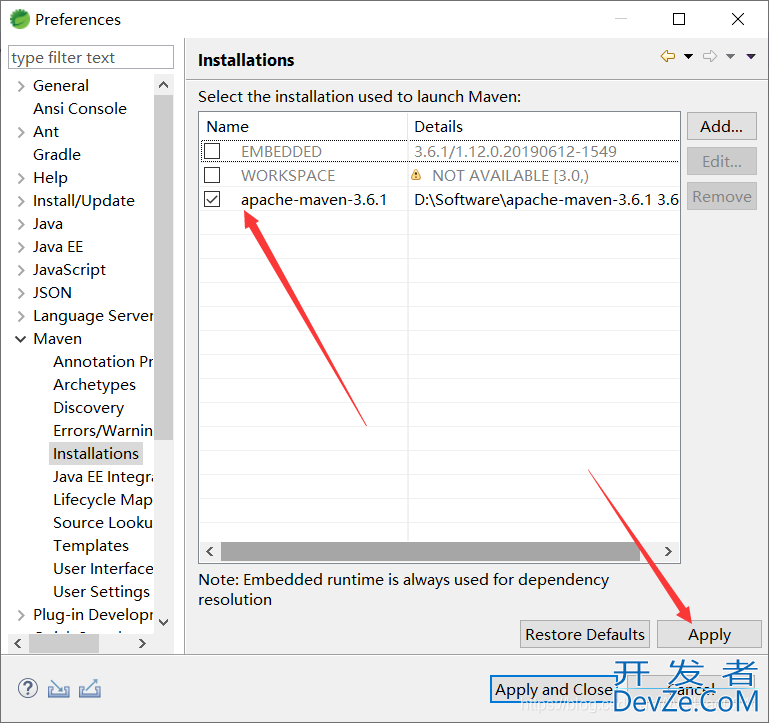Click the table horizontal scrollbar right arrow
The width and height of the screenshot is (769, 723).
pyautogui.click(x=668, y=551)
